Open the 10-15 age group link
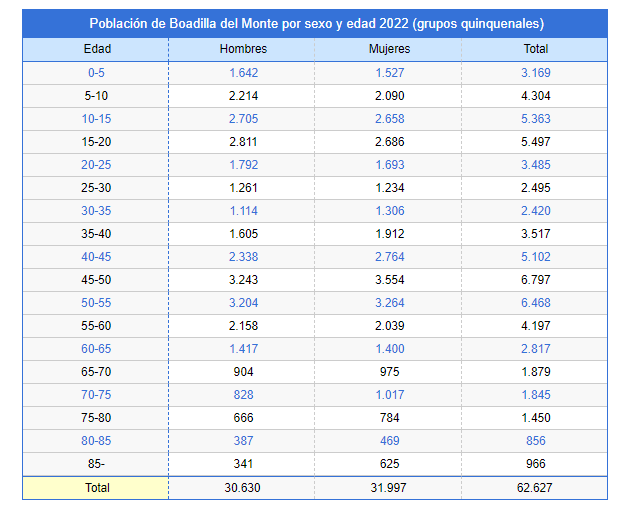The width and height of the screenshot is (626, 510). click(x=97, y=119)
